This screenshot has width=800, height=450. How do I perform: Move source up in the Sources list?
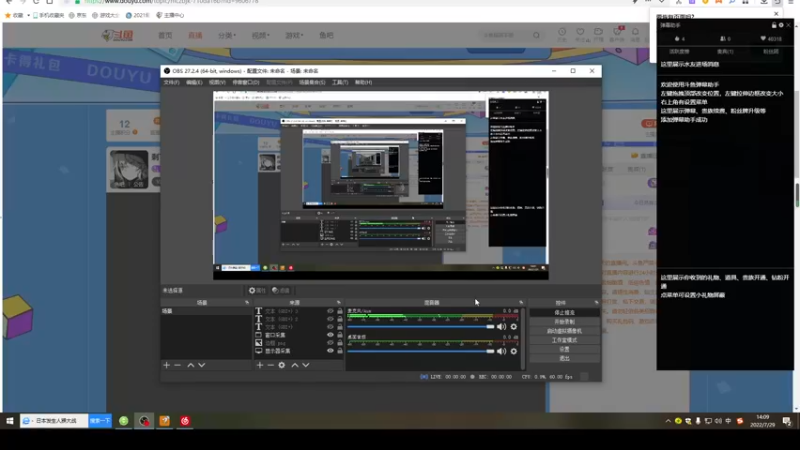(295, 365)
